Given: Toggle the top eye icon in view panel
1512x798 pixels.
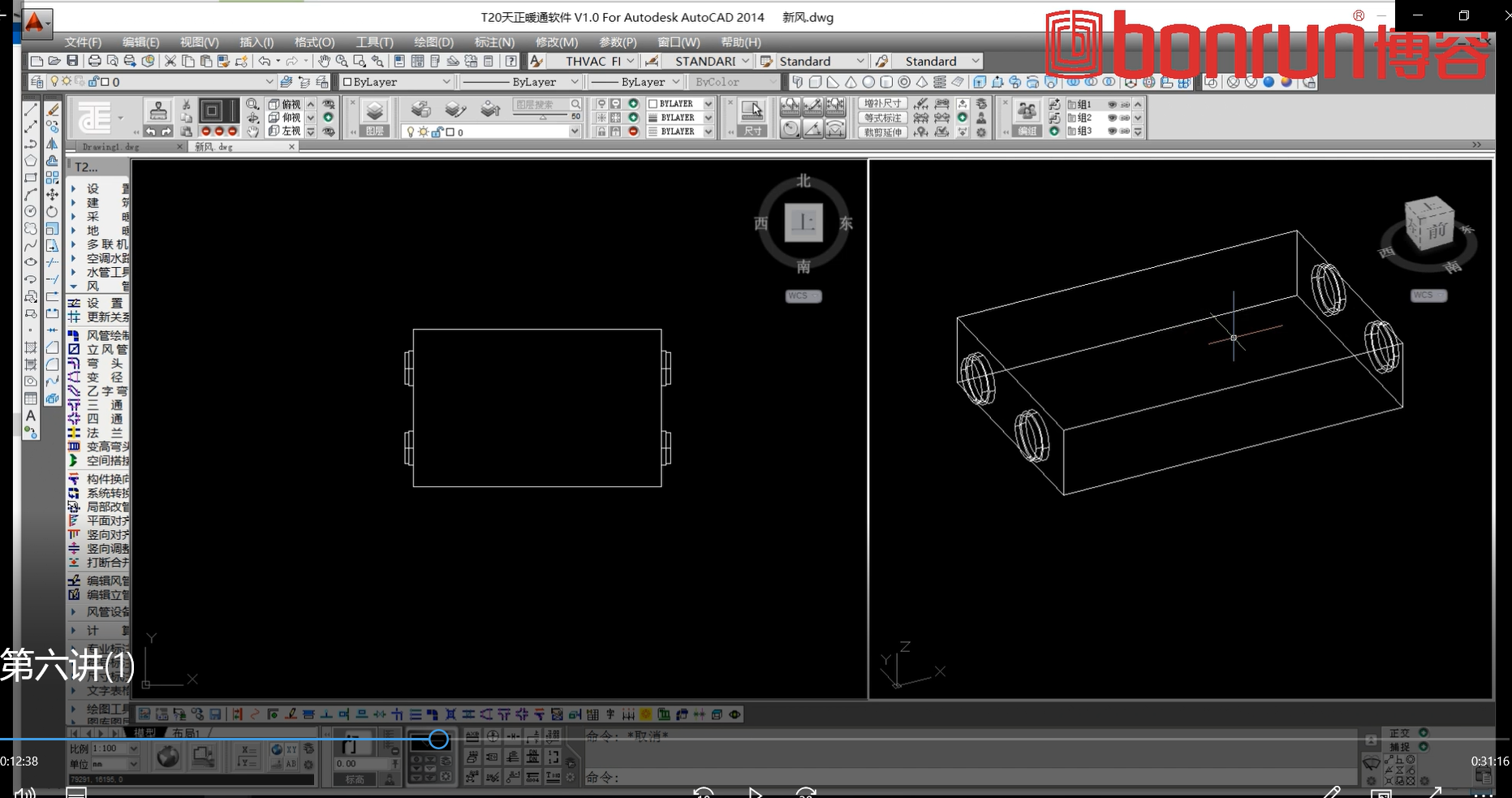Looking at the screenshot, I should coord(329,105).
